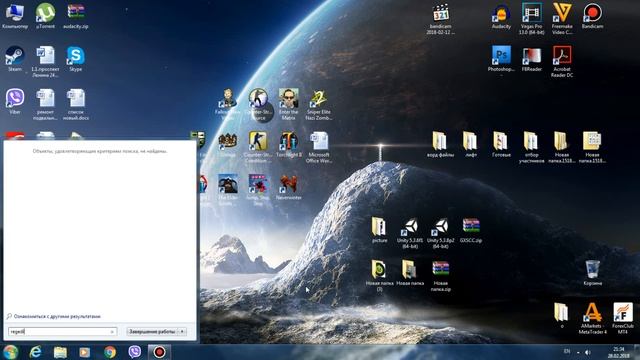
Task: Open the picture folder
Action: tap(380, 230)
